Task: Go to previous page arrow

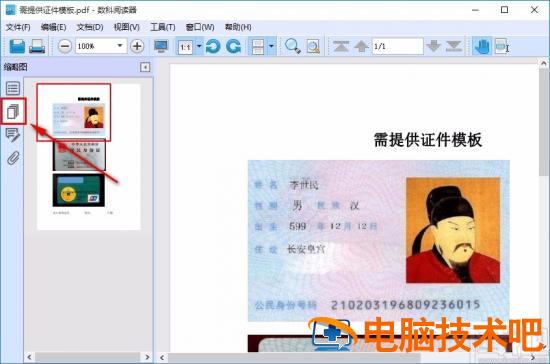Action: [361, 46]
